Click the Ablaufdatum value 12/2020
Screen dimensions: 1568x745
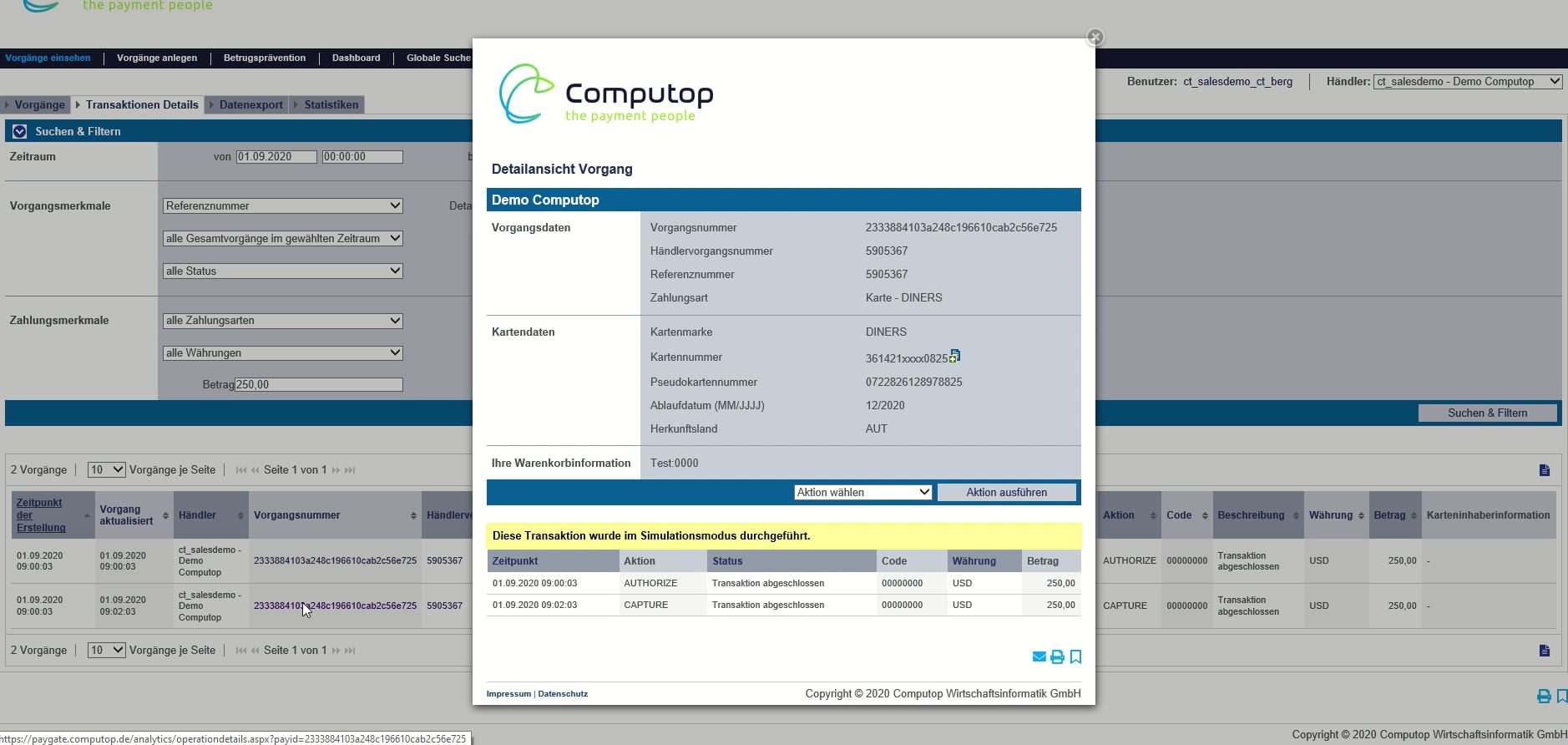tap(885, 405)
